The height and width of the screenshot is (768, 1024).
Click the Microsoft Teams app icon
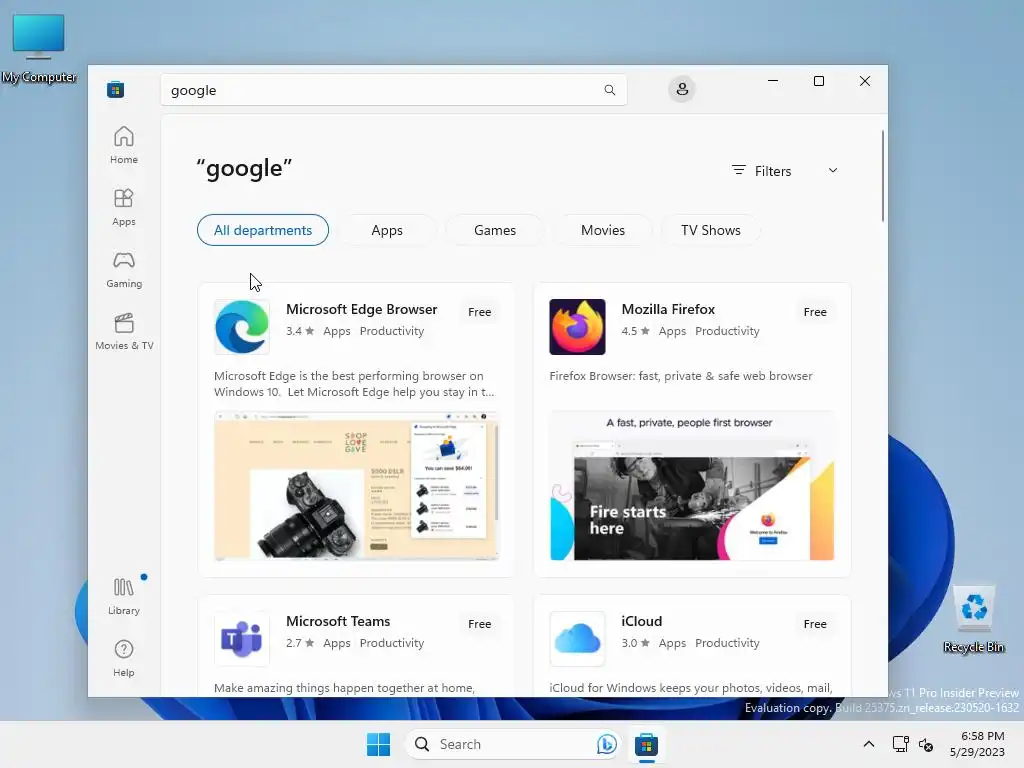pyautogui.click(x=242, y=639)
